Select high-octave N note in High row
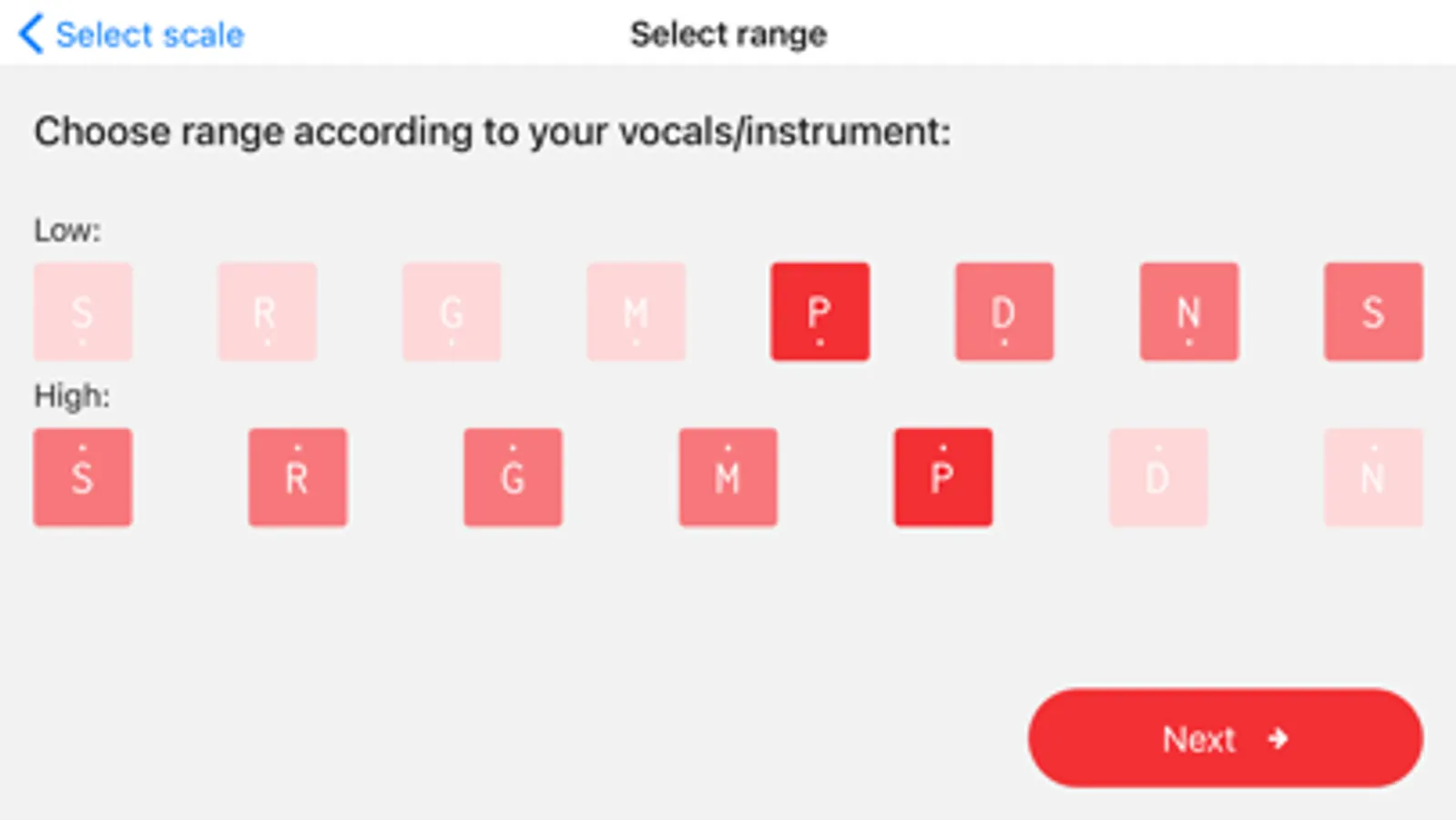Image resolution: width=1456 pixels, height=820 pixels. click(1373, 477)
